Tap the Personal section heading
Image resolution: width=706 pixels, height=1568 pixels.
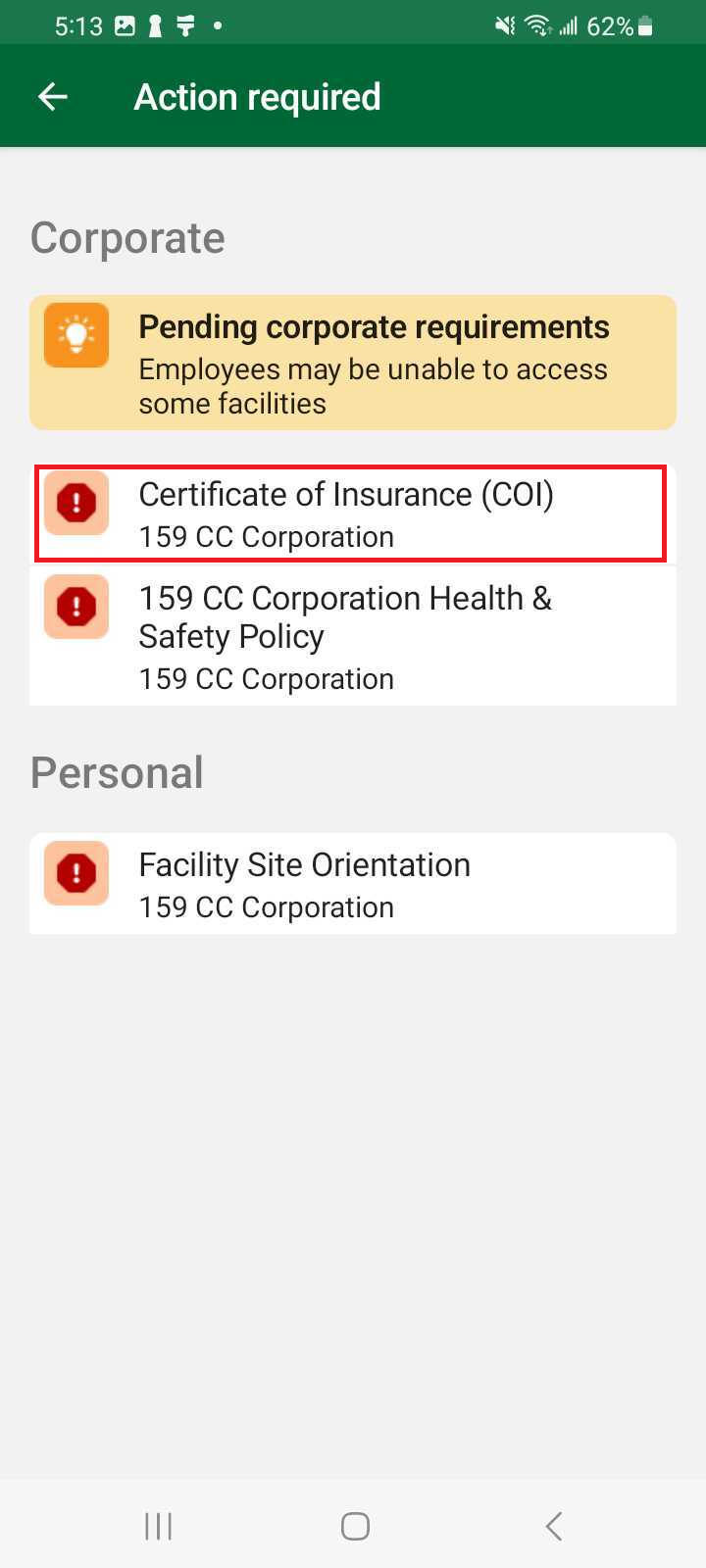pos(117,772)
